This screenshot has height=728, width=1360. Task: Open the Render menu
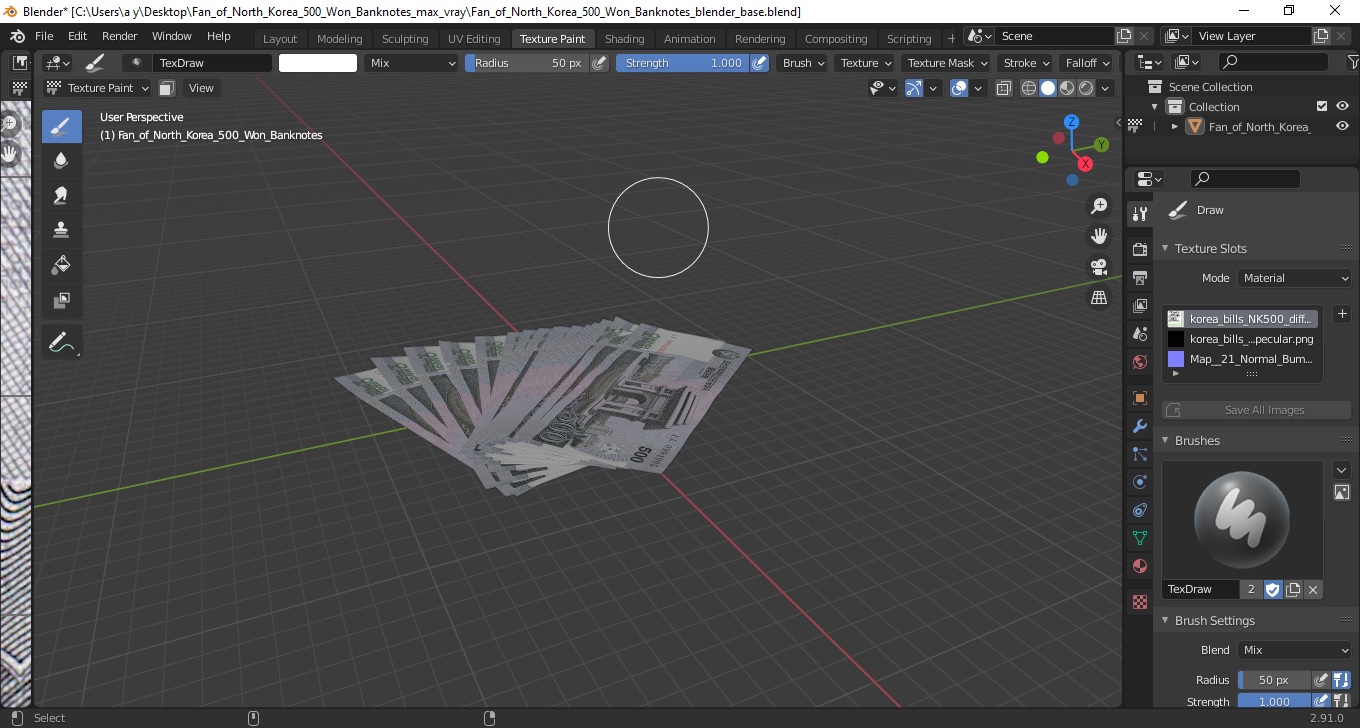tap(120, 36)
